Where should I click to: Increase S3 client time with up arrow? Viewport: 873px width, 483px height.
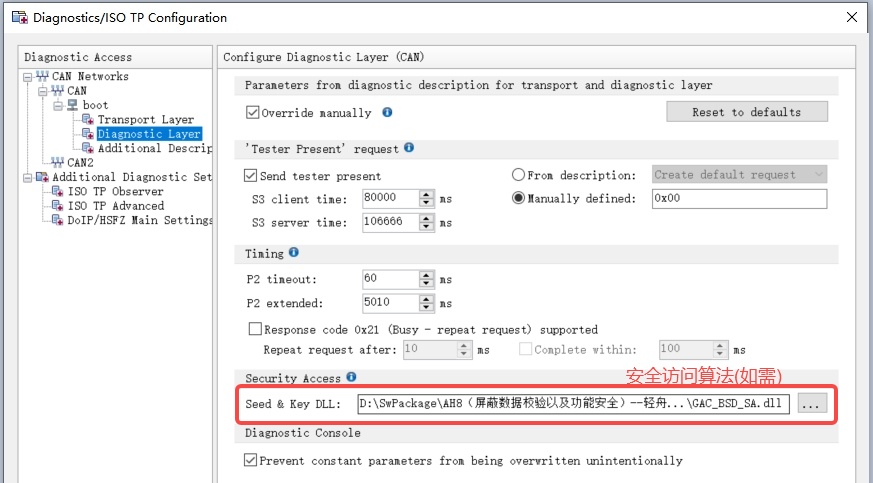pyautogui.click(x=426, y=194)
